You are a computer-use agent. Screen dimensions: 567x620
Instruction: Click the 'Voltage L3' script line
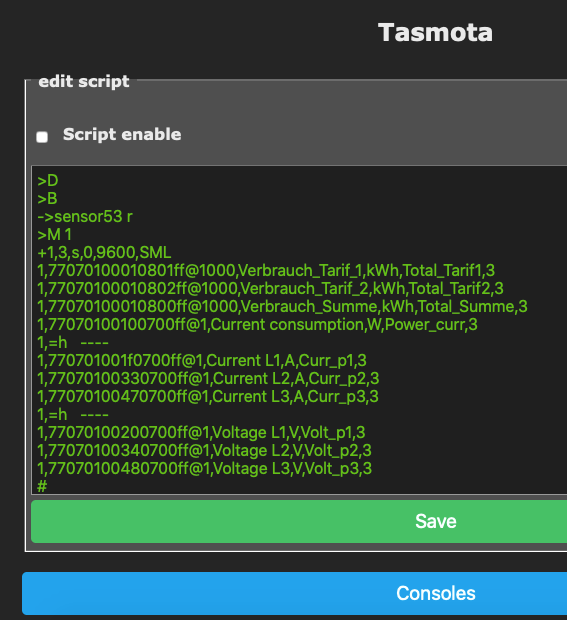204,468
